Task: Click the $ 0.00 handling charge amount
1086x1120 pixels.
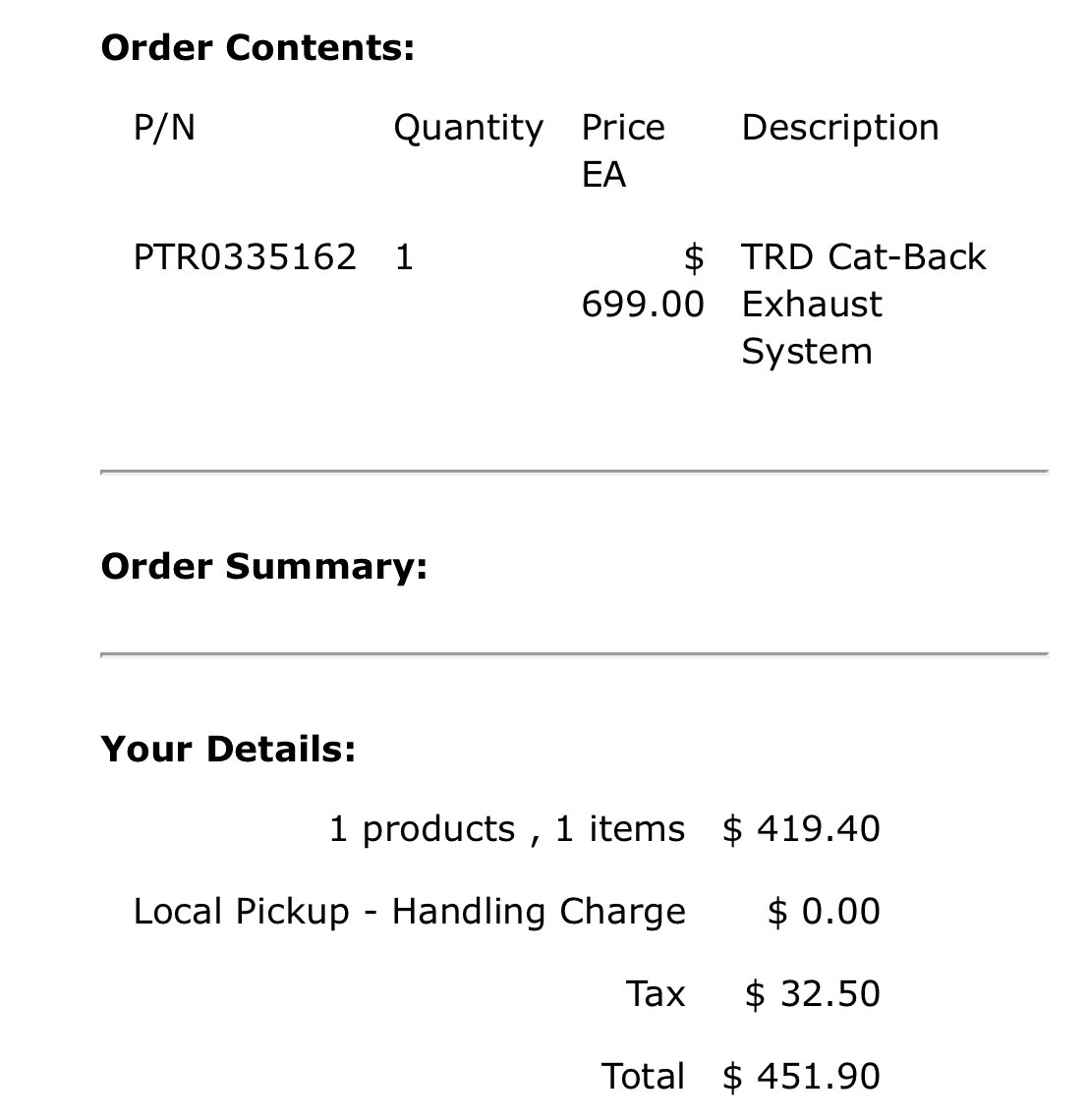Action: tap(824, 912)
